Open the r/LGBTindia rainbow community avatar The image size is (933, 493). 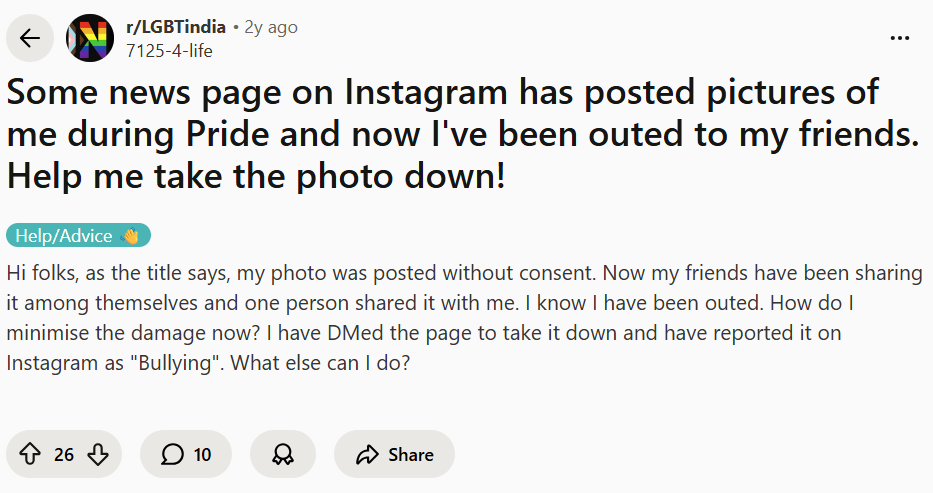[x=90, y=39]
